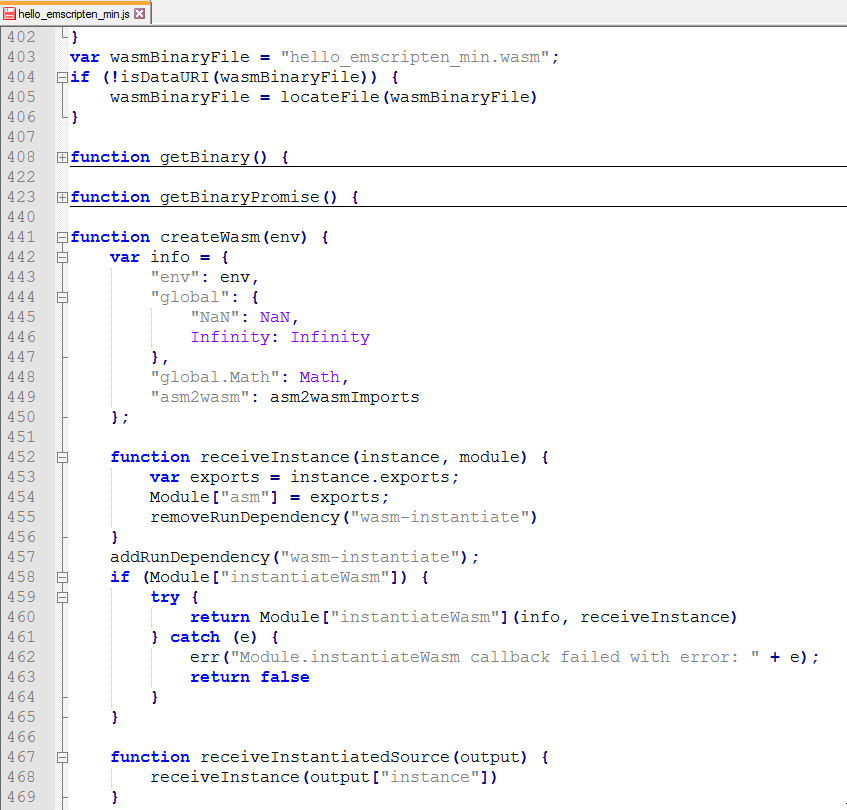Collapse function receiveInstance at line 452
This screenshot has height=810, width=847.
[62, 457]
